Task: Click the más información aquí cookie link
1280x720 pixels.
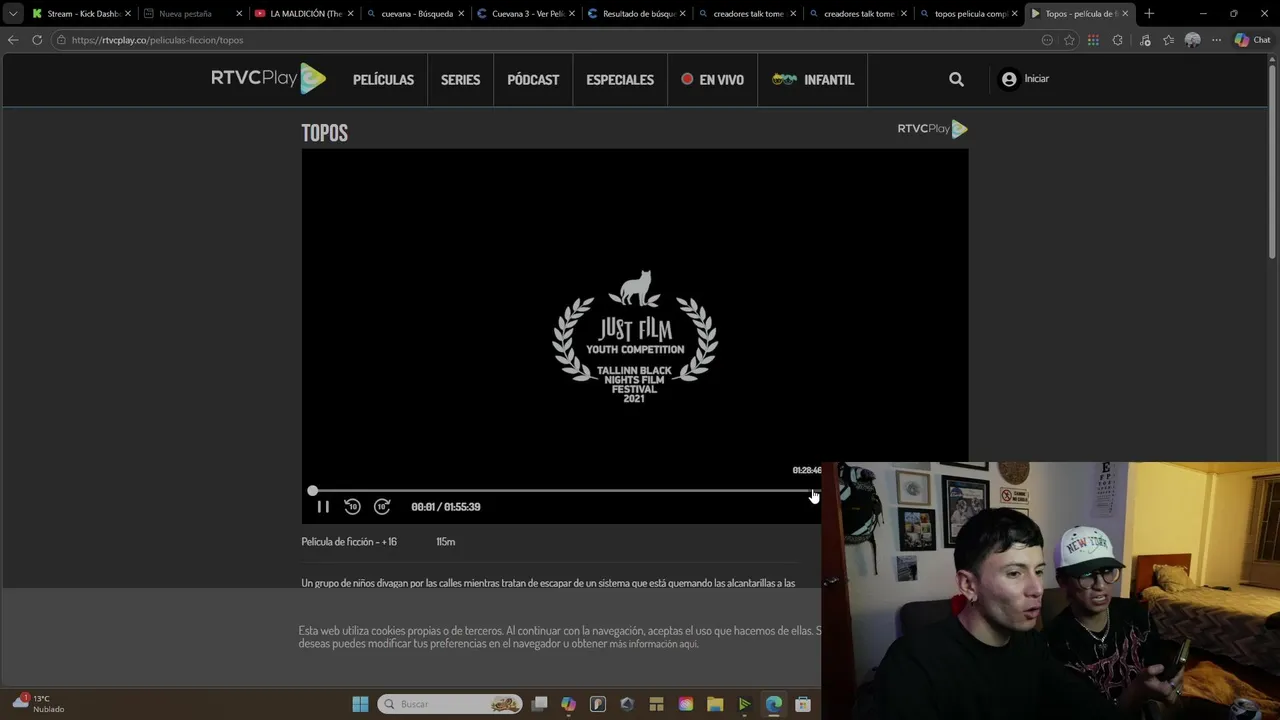Action: point(653,644)
